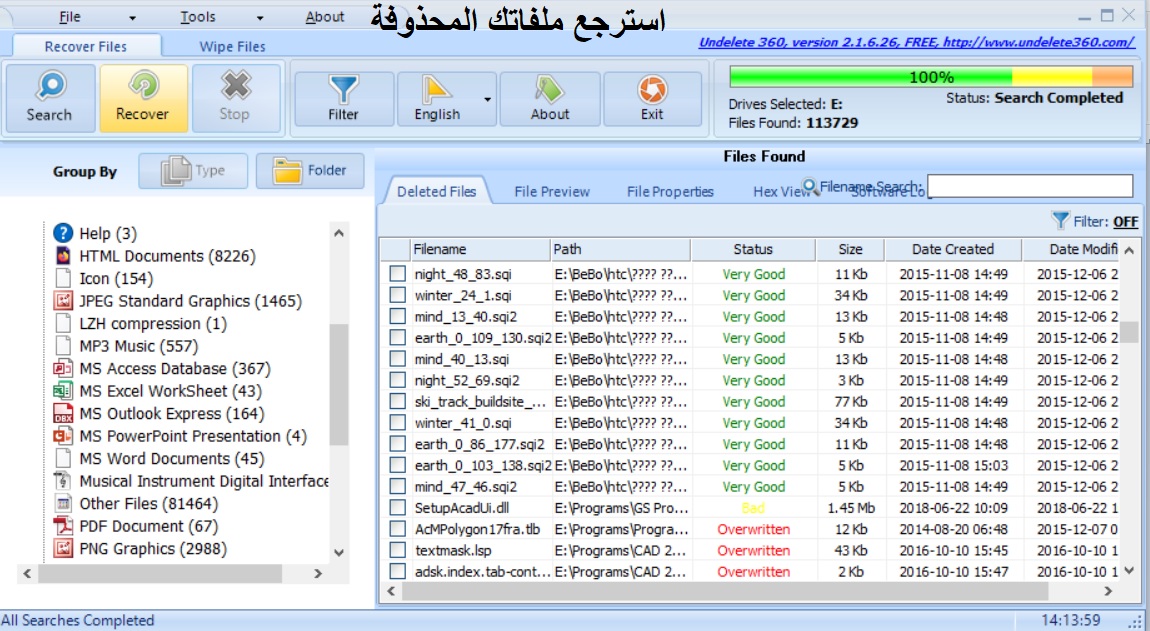Expand the Tools menu arrow
The height and width of the screenshot is (631, 1150).
coord(260,18)
